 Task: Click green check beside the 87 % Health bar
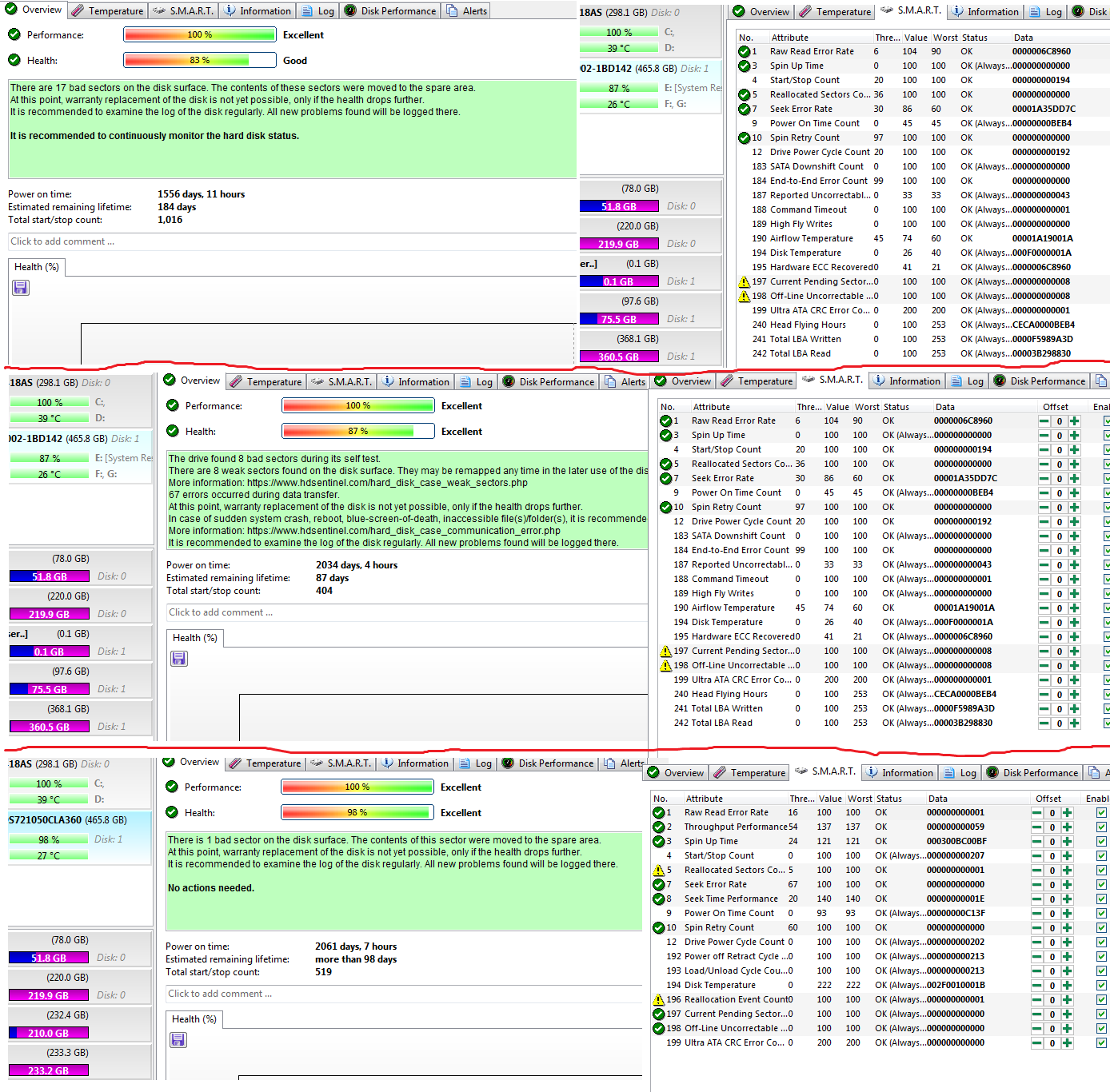coord(173,431)
